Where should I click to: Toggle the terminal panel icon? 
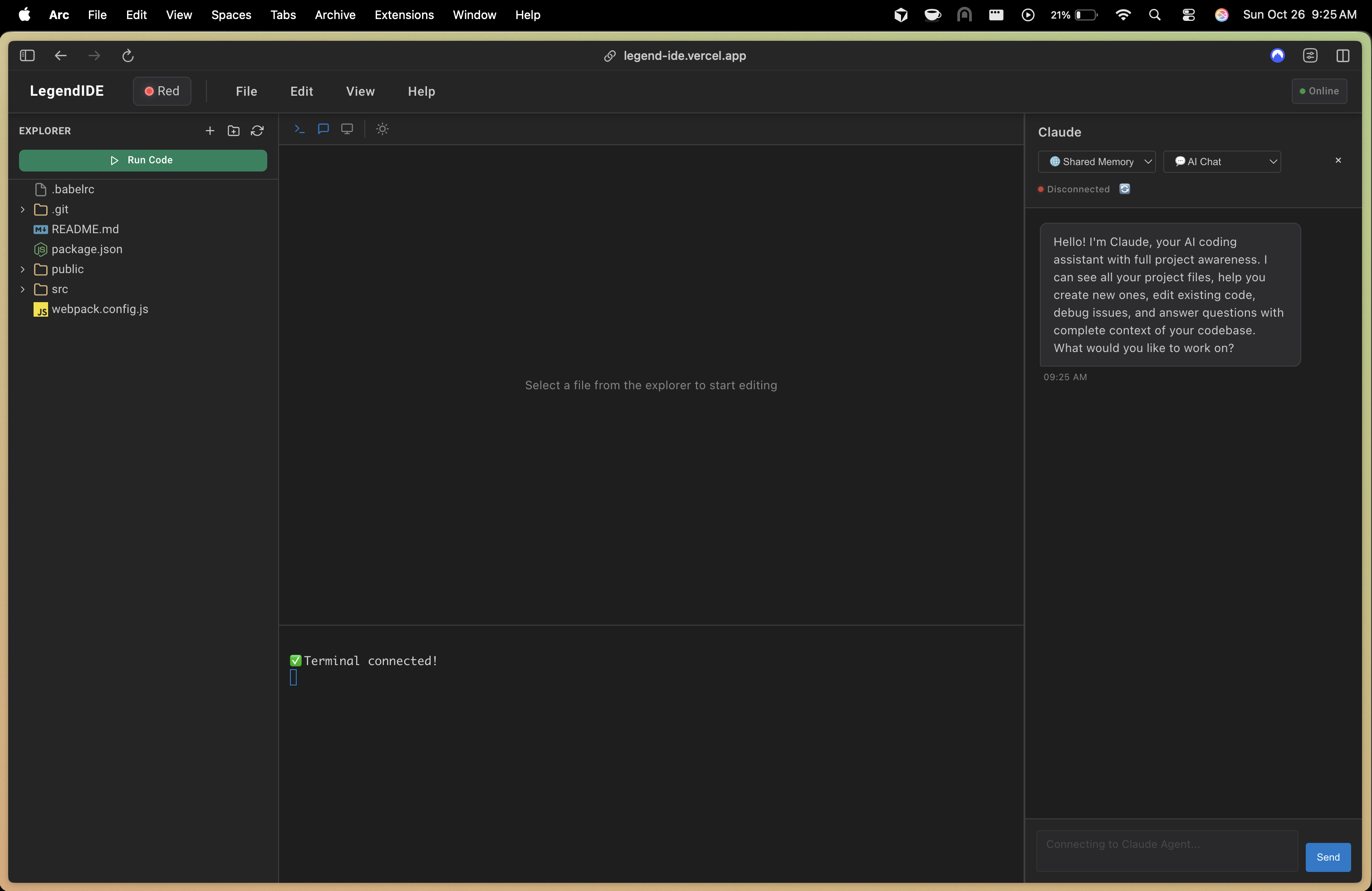[x=299, y=128]
